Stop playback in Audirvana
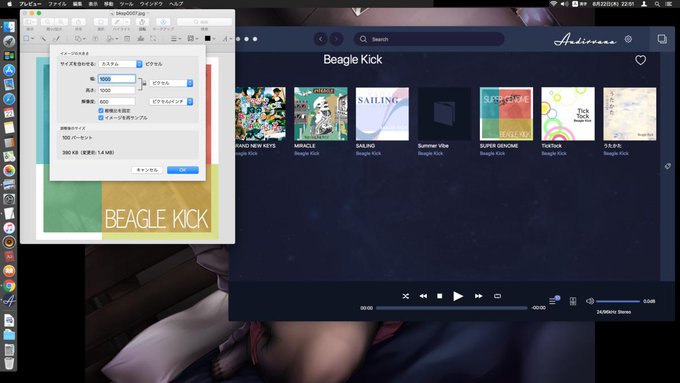This screenshot has height=383, width=680. (439, 296)
